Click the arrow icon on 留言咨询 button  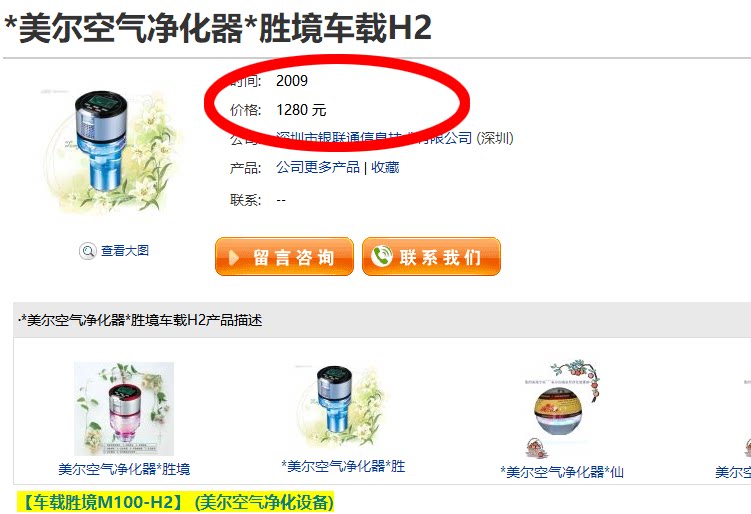(234, 258)
